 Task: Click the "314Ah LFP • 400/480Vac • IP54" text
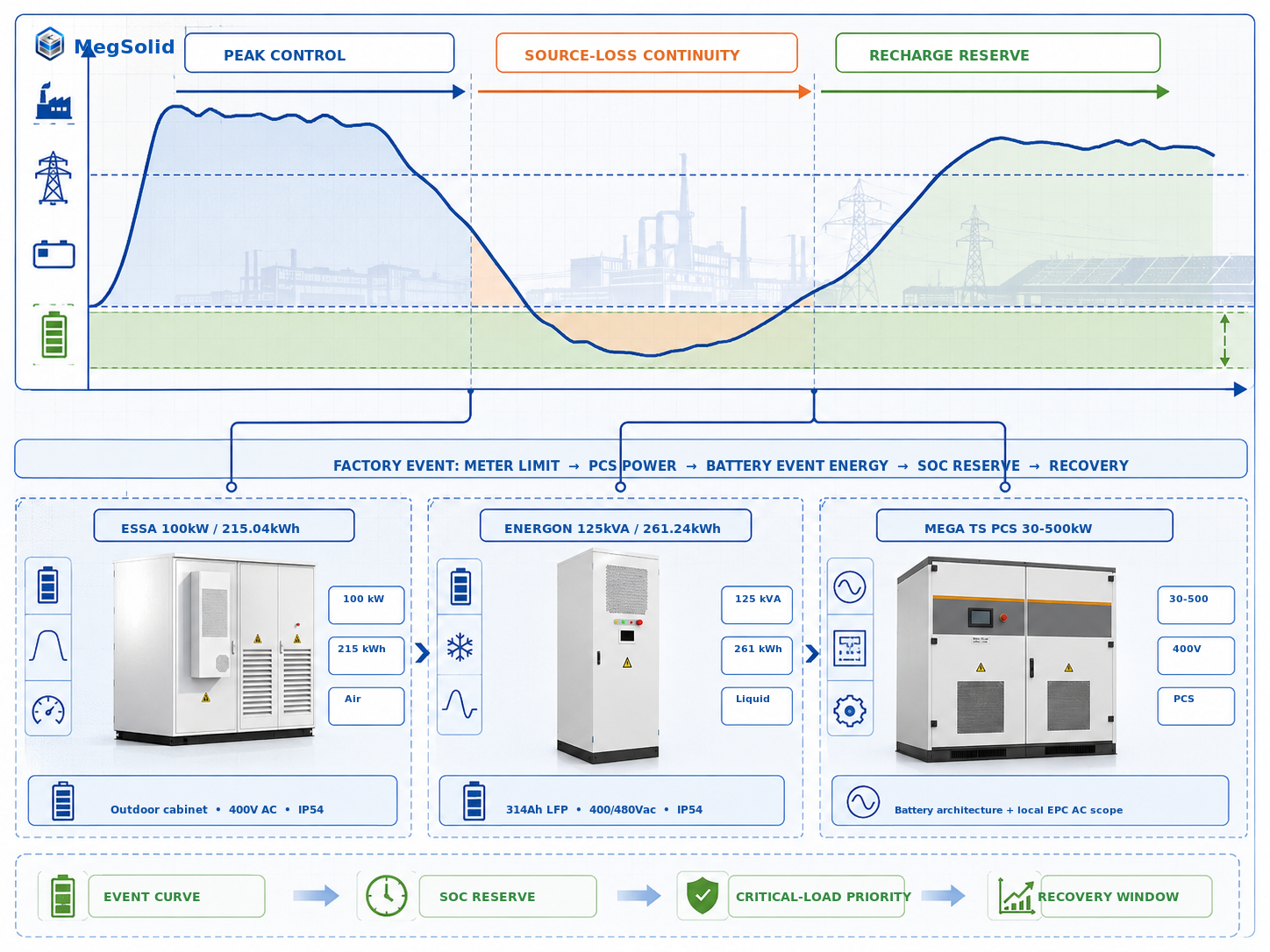(x=604, y=809)
